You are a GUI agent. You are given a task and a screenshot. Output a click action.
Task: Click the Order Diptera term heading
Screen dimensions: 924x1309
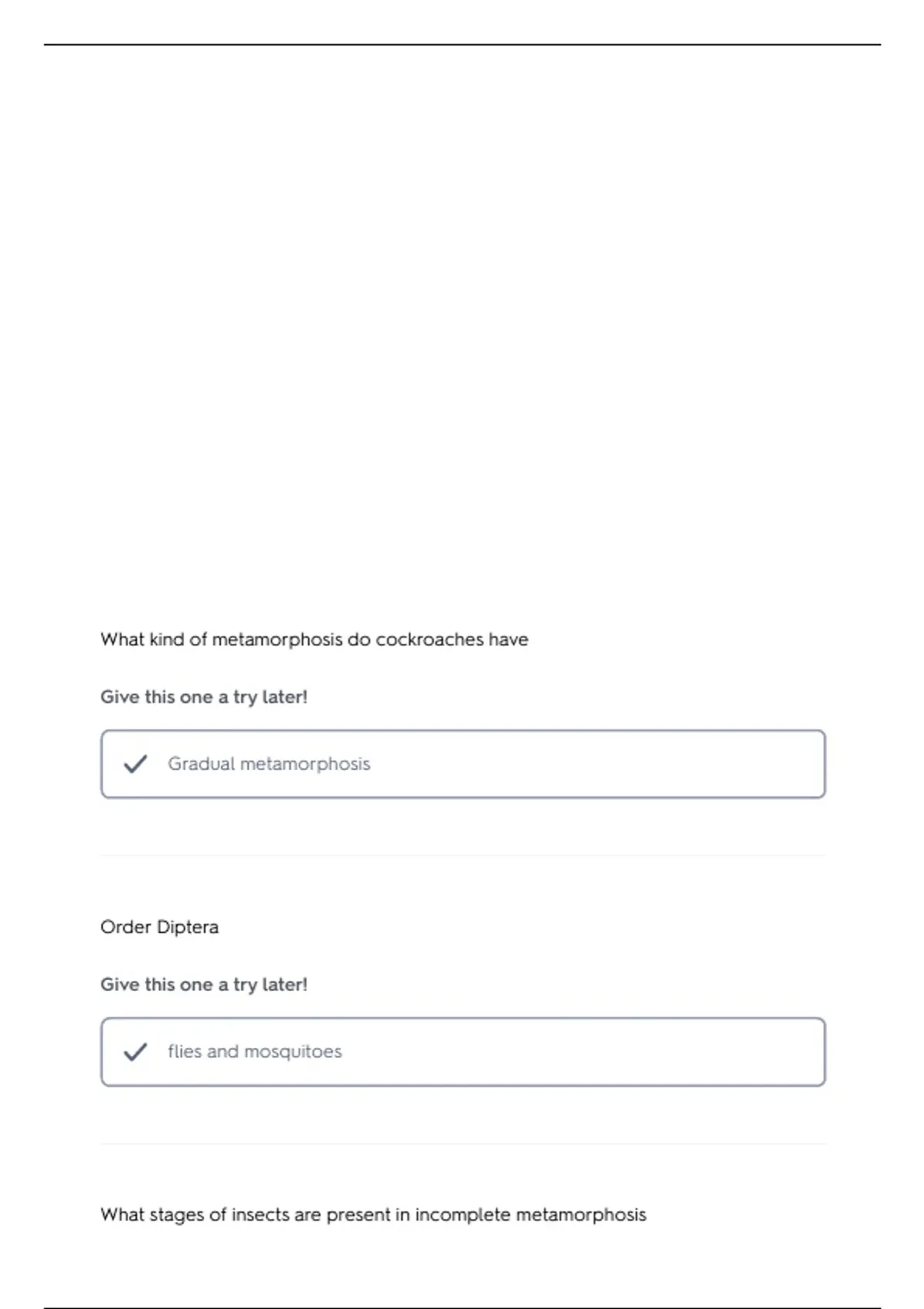point(159,927)
